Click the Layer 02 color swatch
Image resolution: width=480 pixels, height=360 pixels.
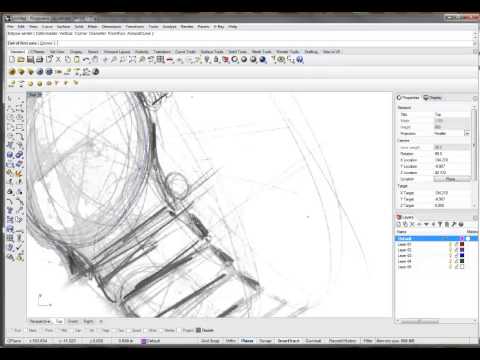tap(462, 250)
